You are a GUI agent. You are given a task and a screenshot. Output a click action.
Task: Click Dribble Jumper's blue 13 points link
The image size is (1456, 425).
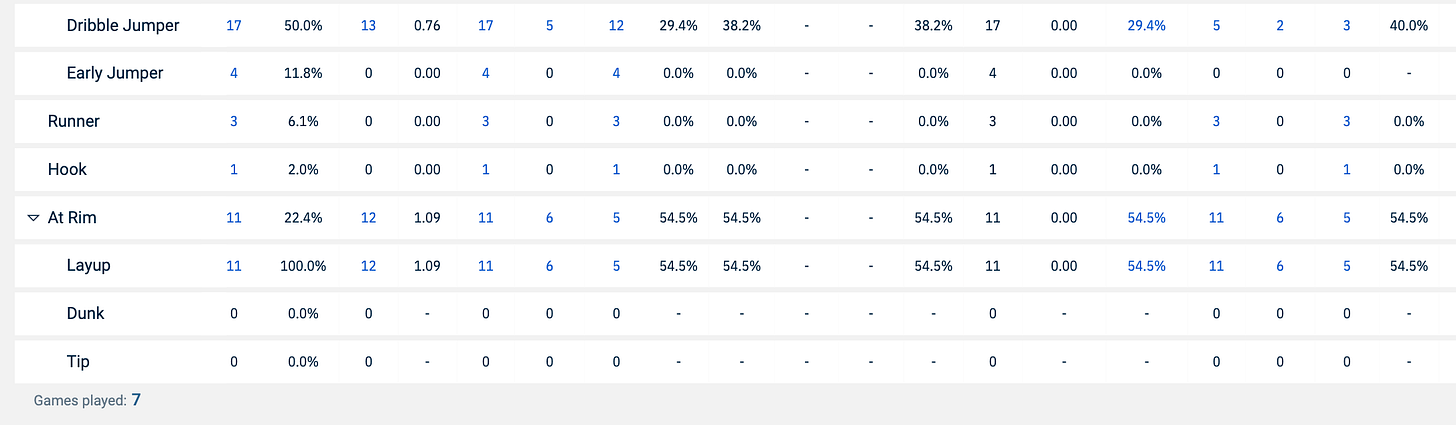pyautogui.click(x=368, y=26)
